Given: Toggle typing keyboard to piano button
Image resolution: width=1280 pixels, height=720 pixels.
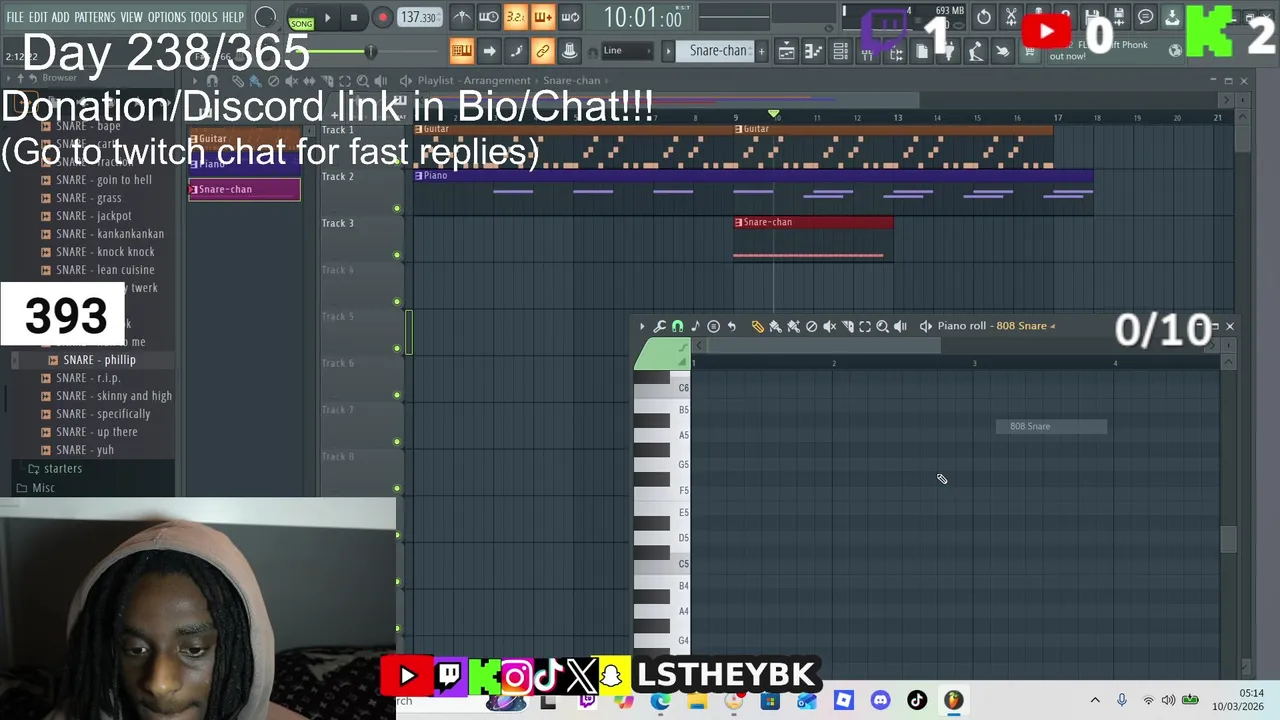Looking at the screenshot, I should click(x=462, y=51).
